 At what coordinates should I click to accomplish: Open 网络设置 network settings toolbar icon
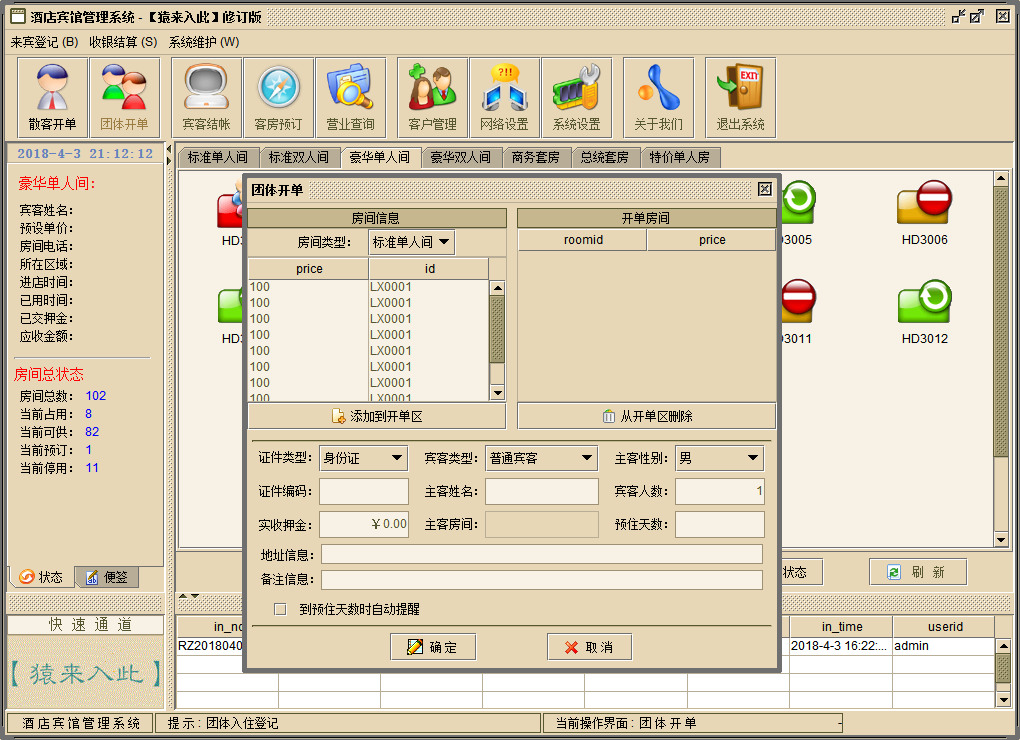[505, 98]
